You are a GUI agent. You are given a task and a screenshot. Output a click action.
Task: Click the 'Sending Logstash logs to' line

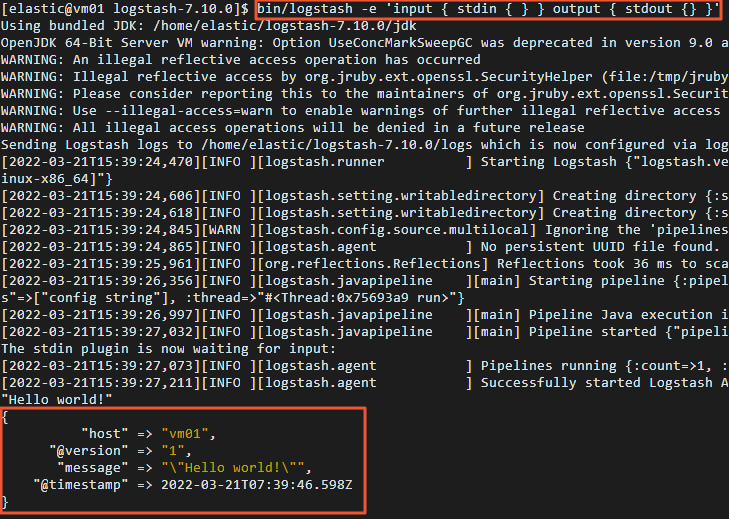point(364,145)
